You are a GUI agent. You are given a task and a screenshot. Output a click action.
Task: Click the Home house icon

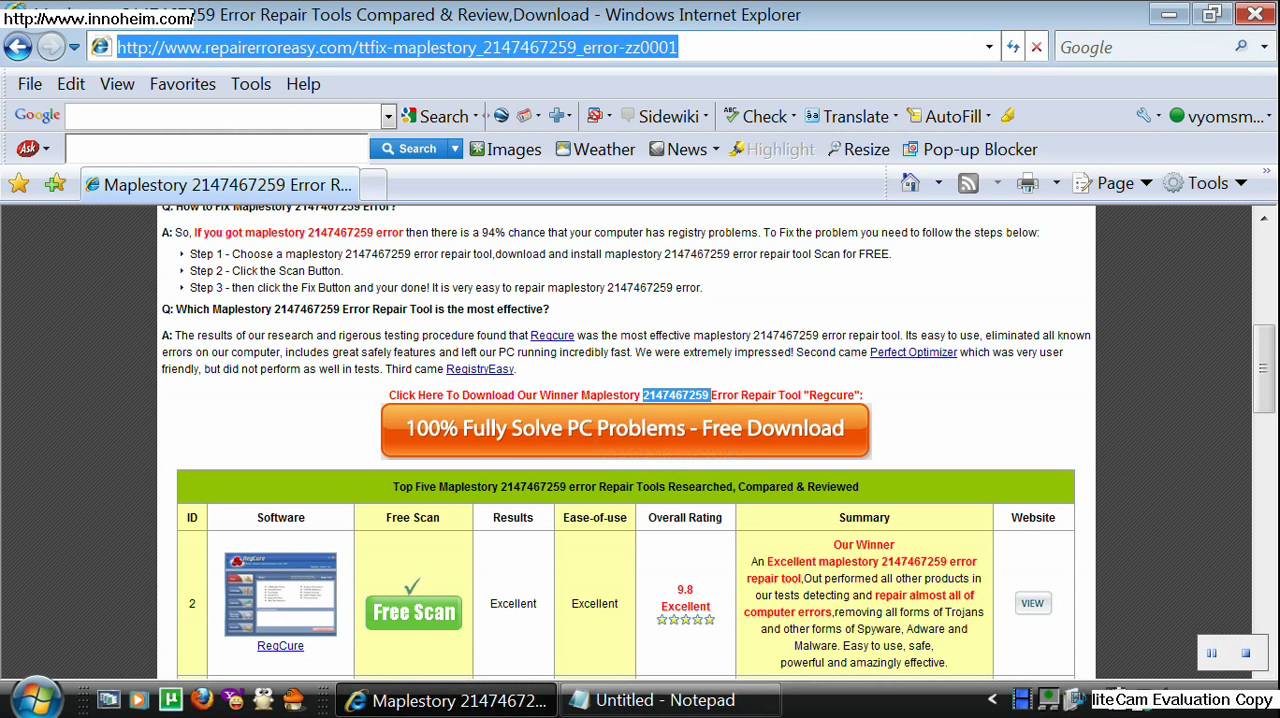point(910,183)
